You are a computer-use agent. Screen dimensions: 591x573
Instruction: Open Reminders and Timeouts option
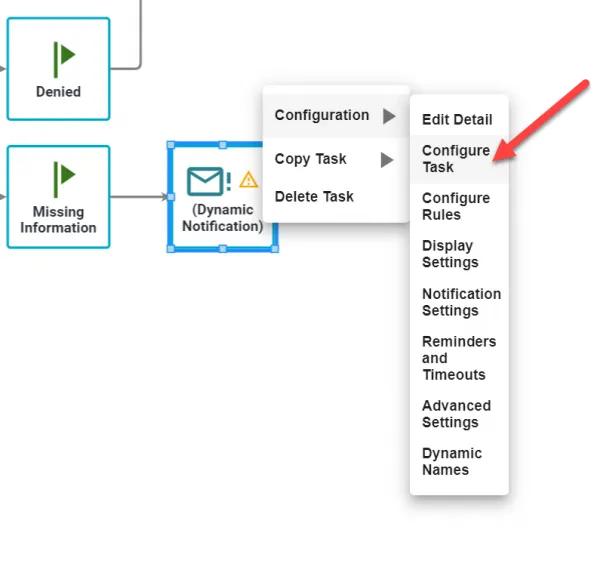coord(459,358)
